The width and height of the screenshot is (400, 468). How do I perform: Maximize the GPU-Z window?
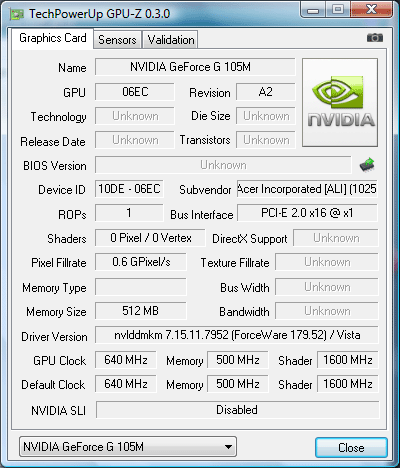click(x=337, y=10)
